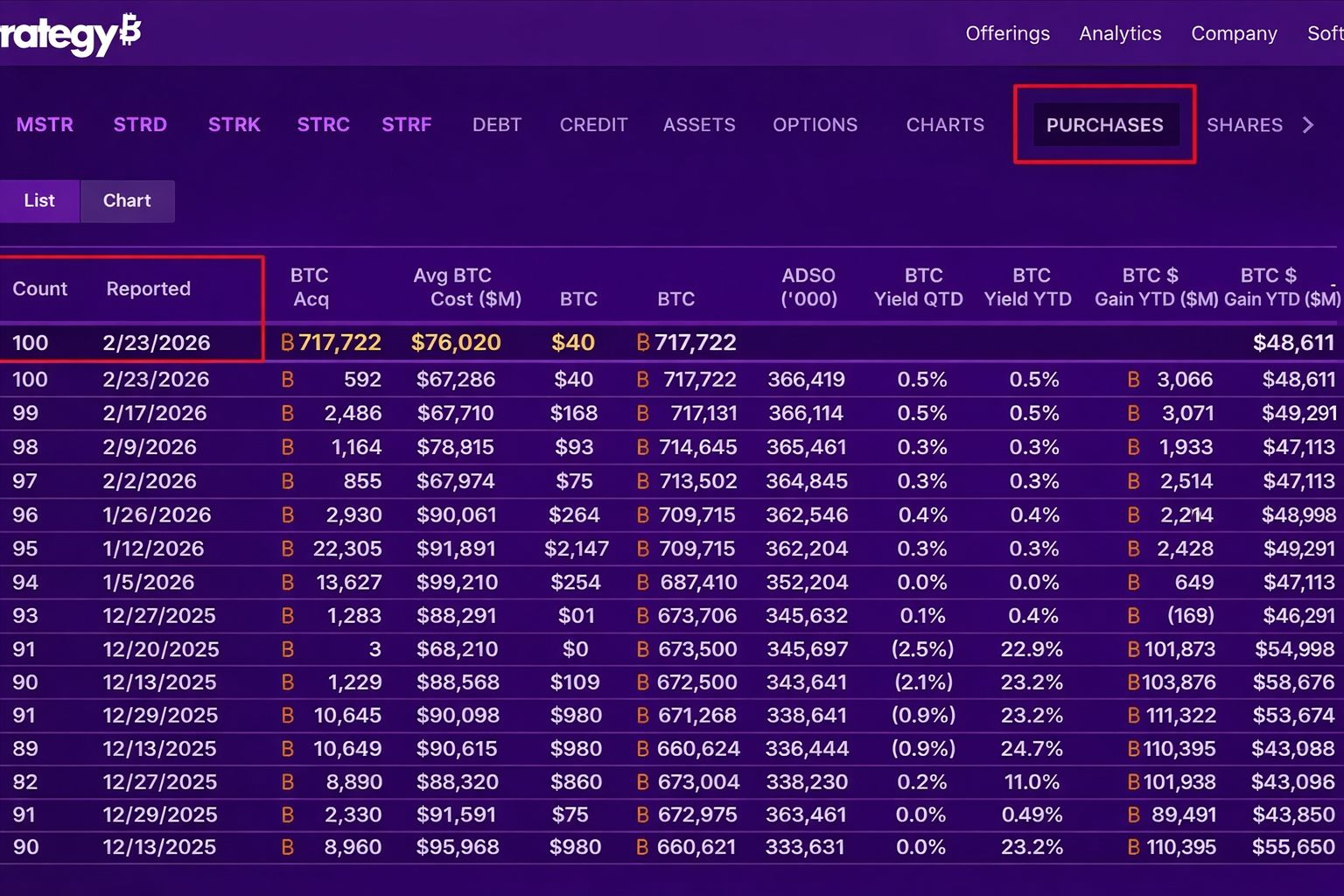Click the 1/26/2026 reported date

[157, 515]
